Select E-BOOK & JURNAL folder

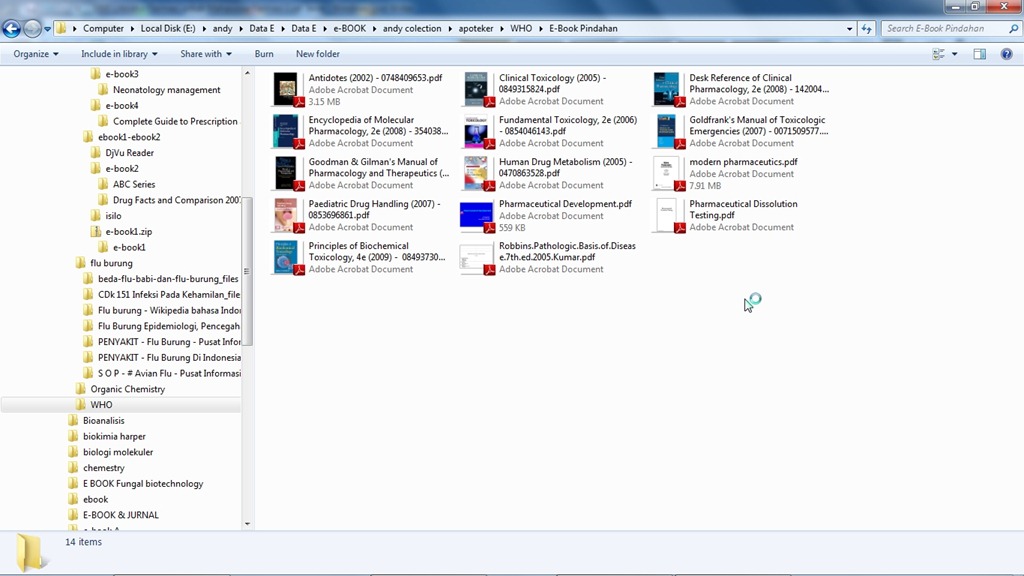pos(120,515)
